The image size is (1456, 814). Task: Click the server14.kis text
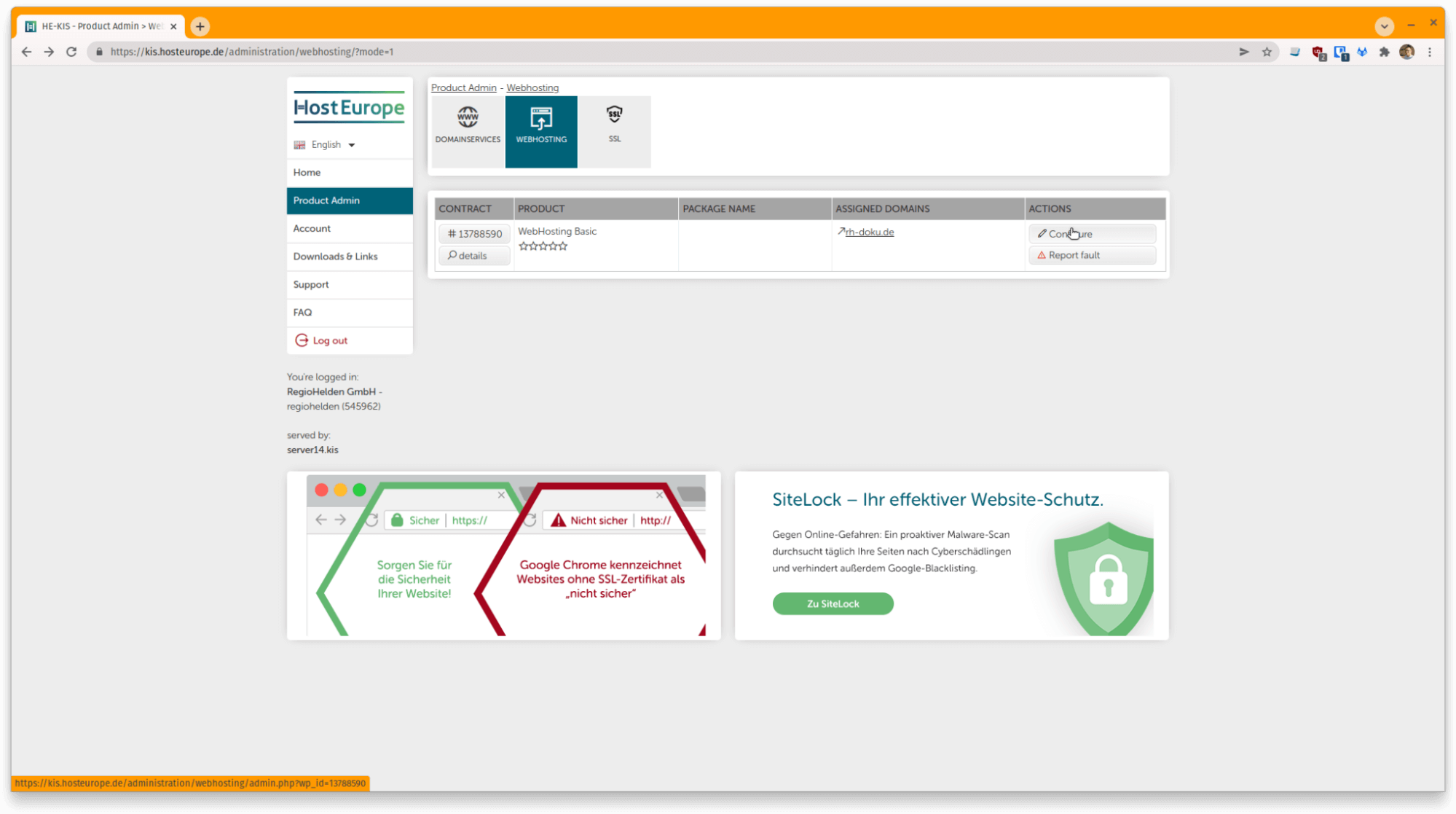[312, 450]
